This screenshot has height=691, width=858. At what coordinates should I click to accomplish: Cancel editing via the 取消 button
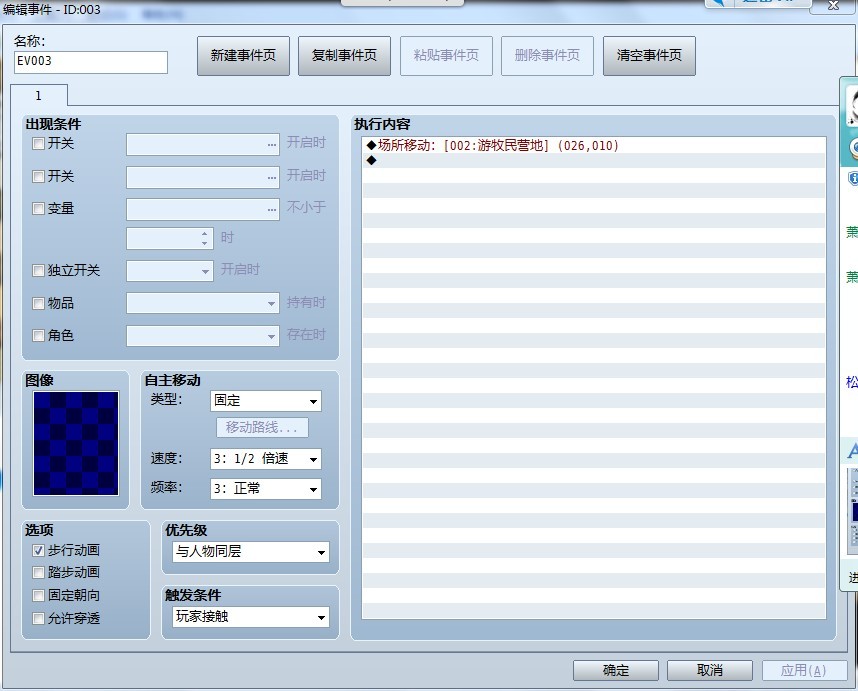[x=709, y=670]
